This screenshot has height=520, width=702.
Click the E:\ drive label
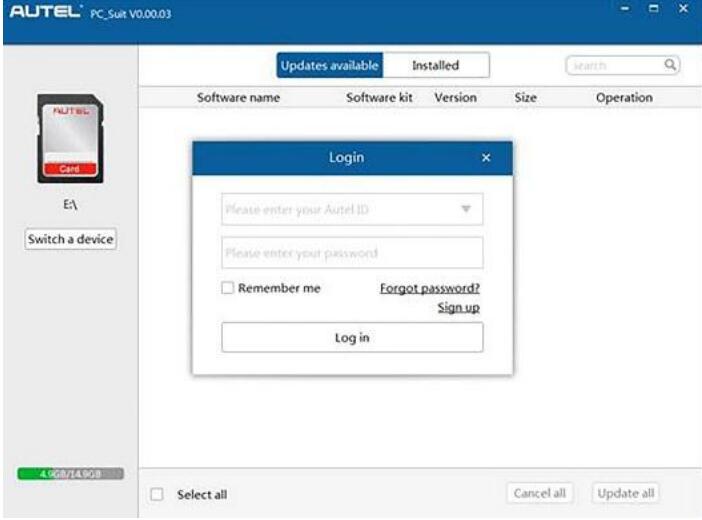click(x=70, y=205)
